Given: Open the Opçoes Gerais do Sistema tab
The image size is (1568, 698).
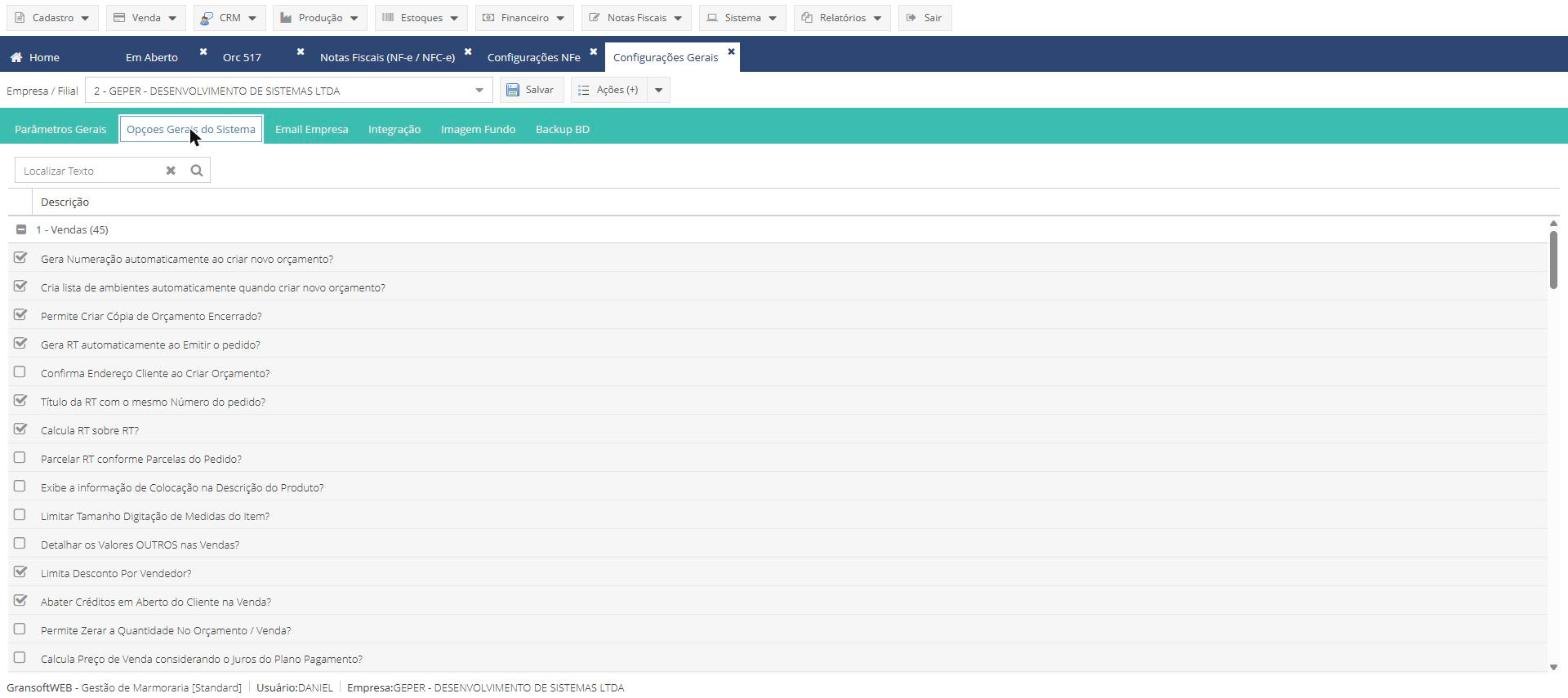Looking at the screenshot, I should pyautogui.click(x=191, y=129).
